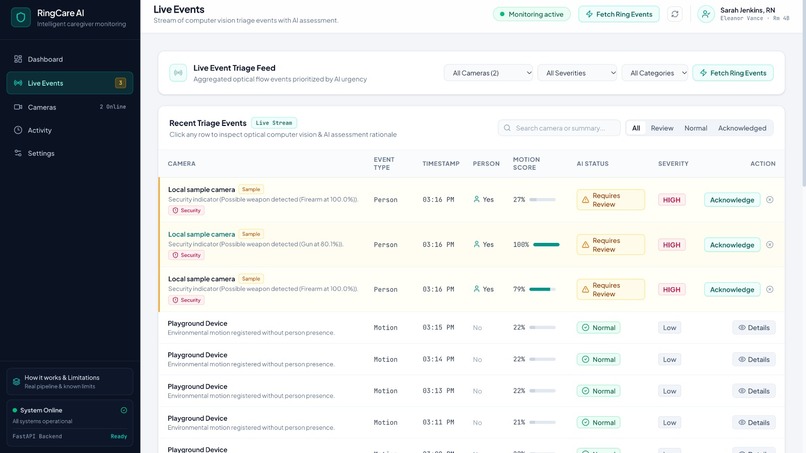Click the circle icon beside the 79% event's Acknowledge
The image size is (806, 453).
click(x=770, y=289)
